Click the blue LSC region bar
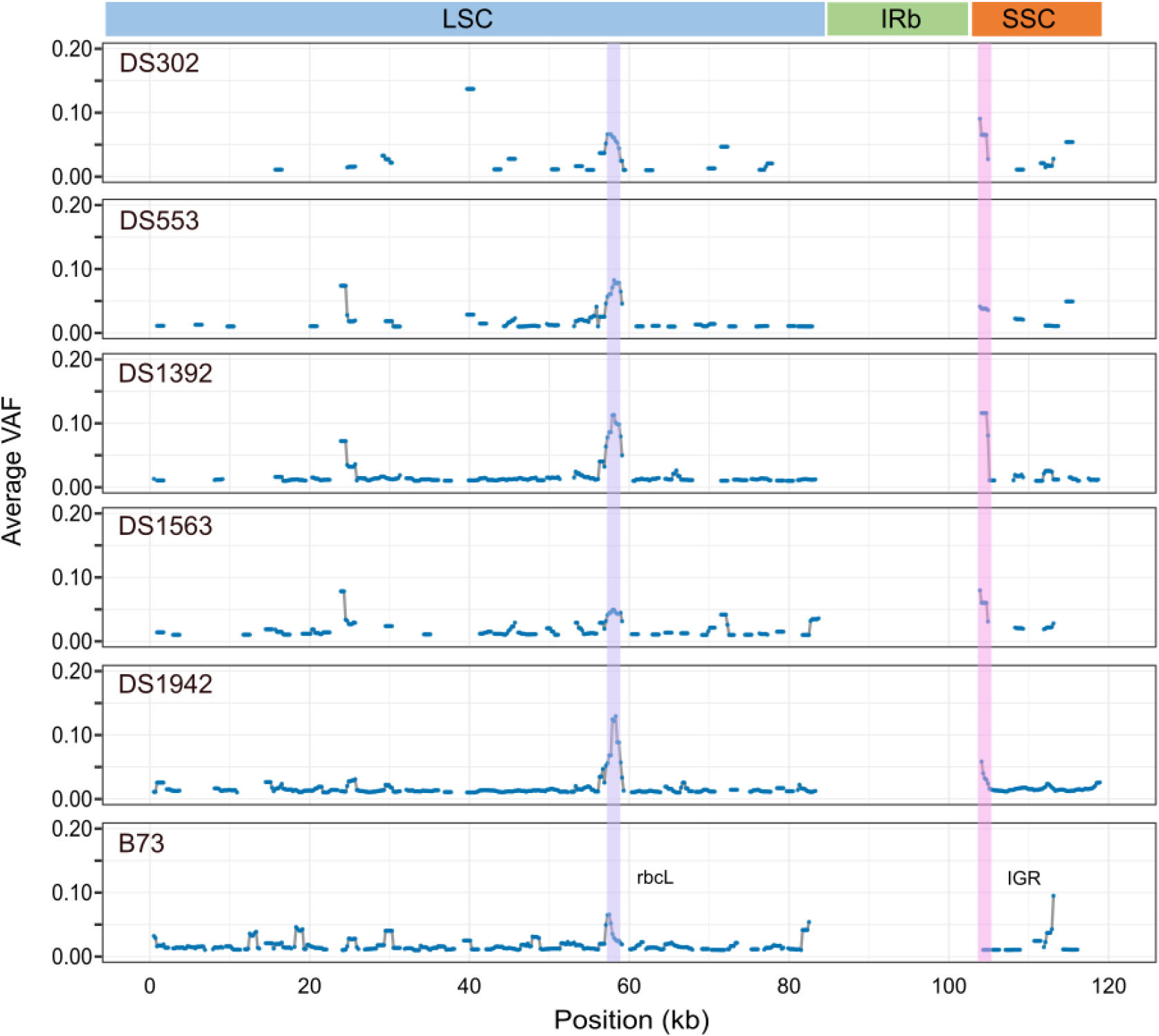This screenshot has width=1159, height=1036. coord(465,19)
